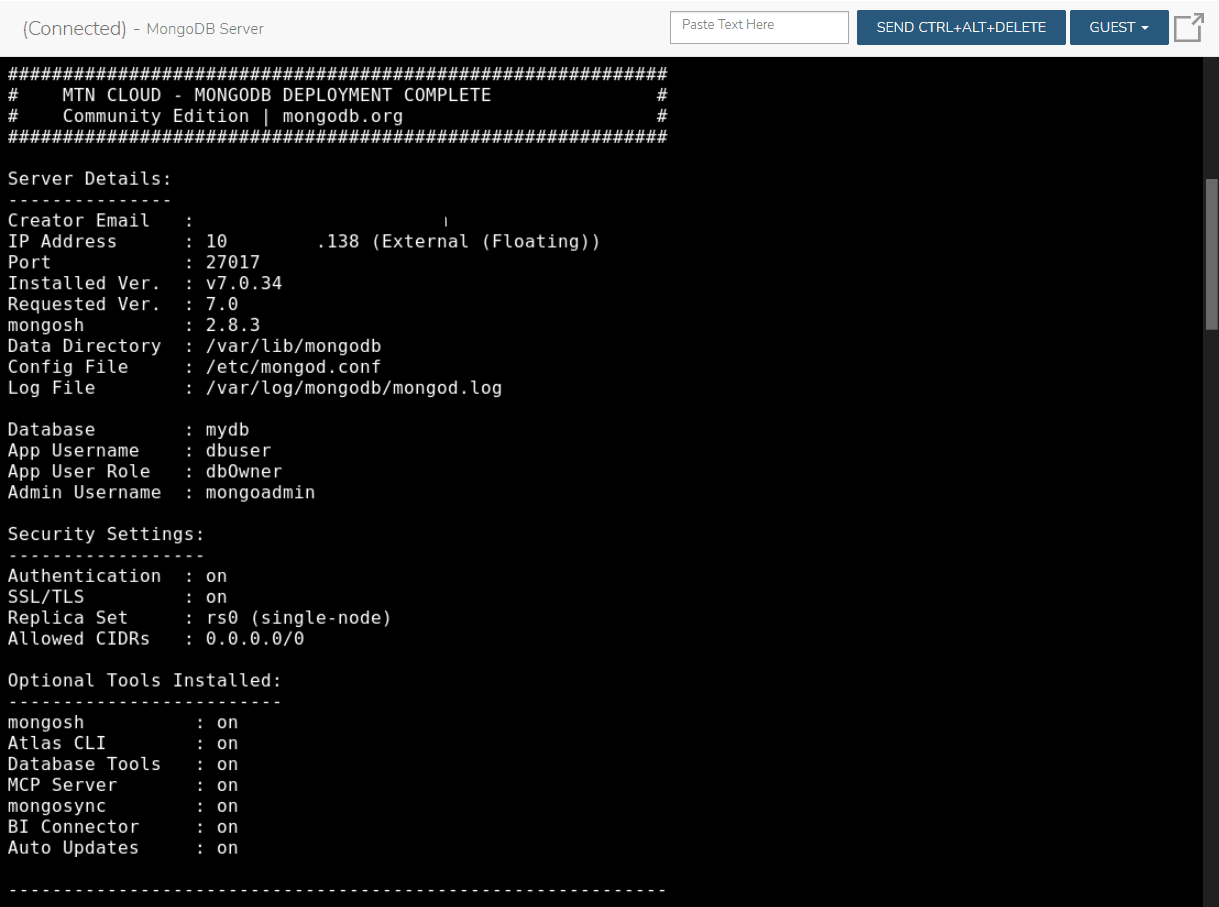Click the console vertical scrollbar thumb
The image size is (1219, 907).
click(x=1211, y=254)
